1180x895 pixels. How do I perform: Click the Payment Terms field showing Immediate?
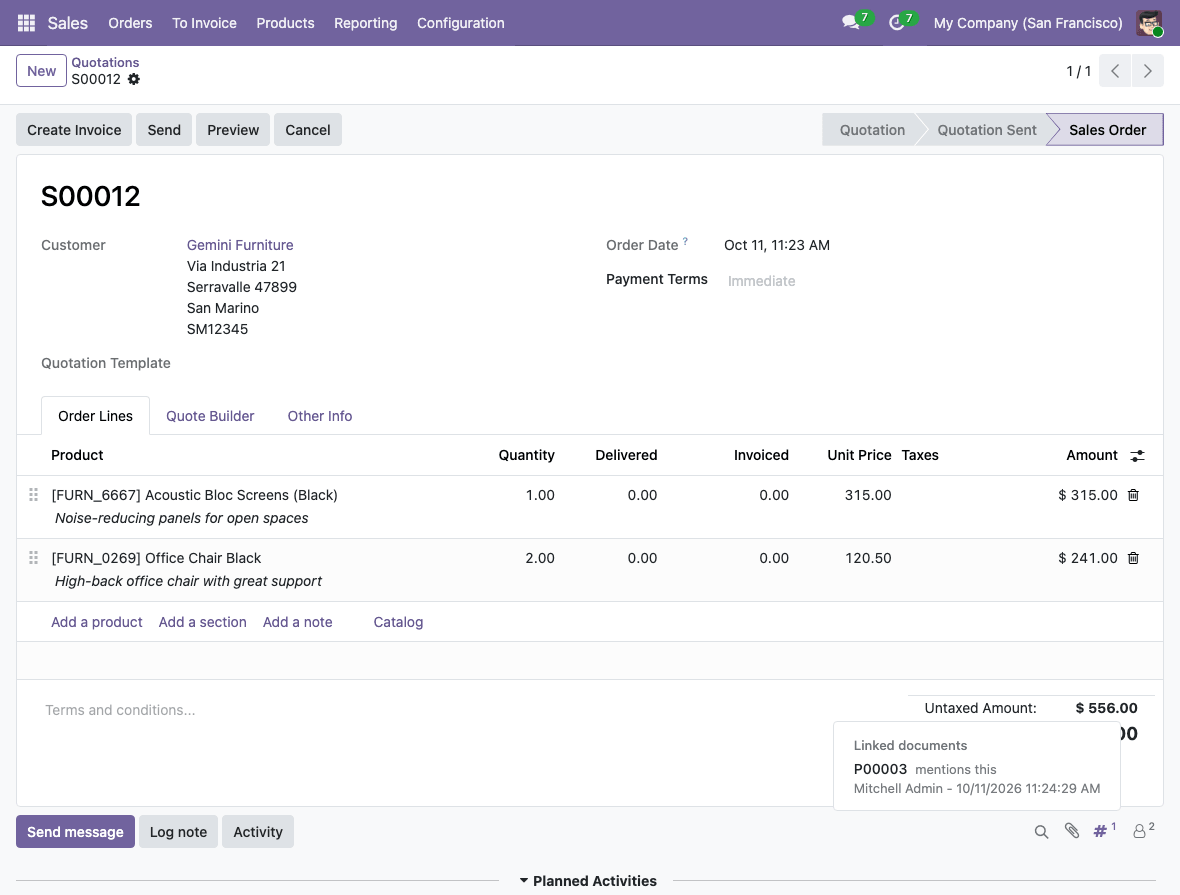tap(761, 281)
